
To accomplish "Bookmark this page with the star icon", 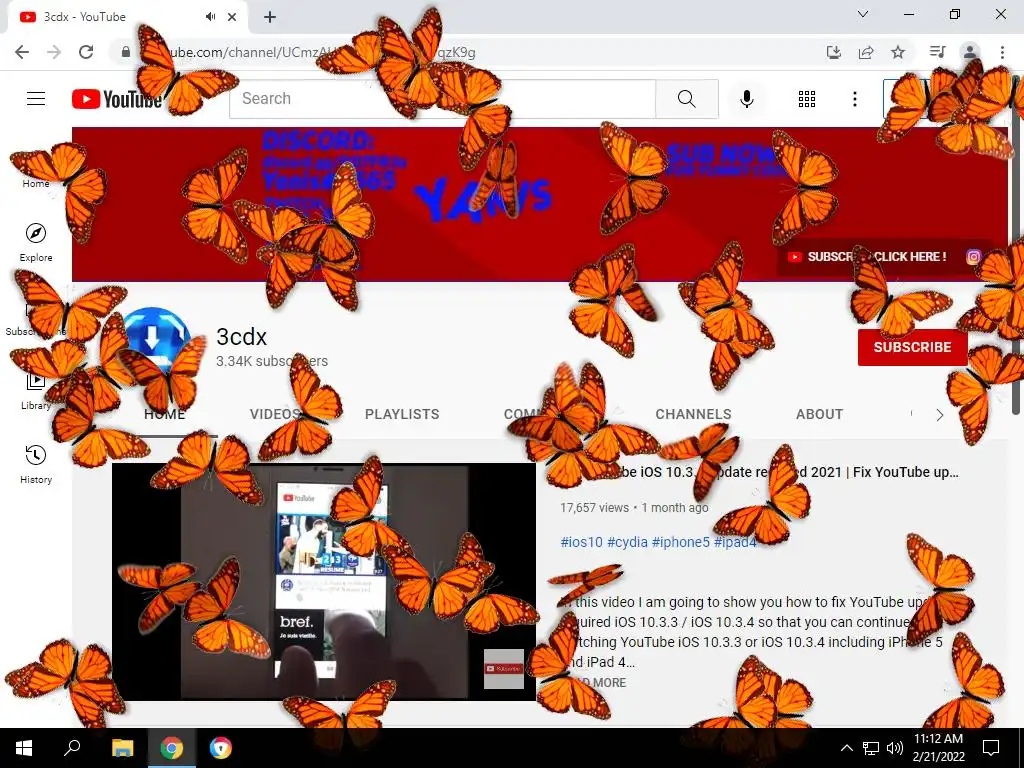I will (898, 52).
